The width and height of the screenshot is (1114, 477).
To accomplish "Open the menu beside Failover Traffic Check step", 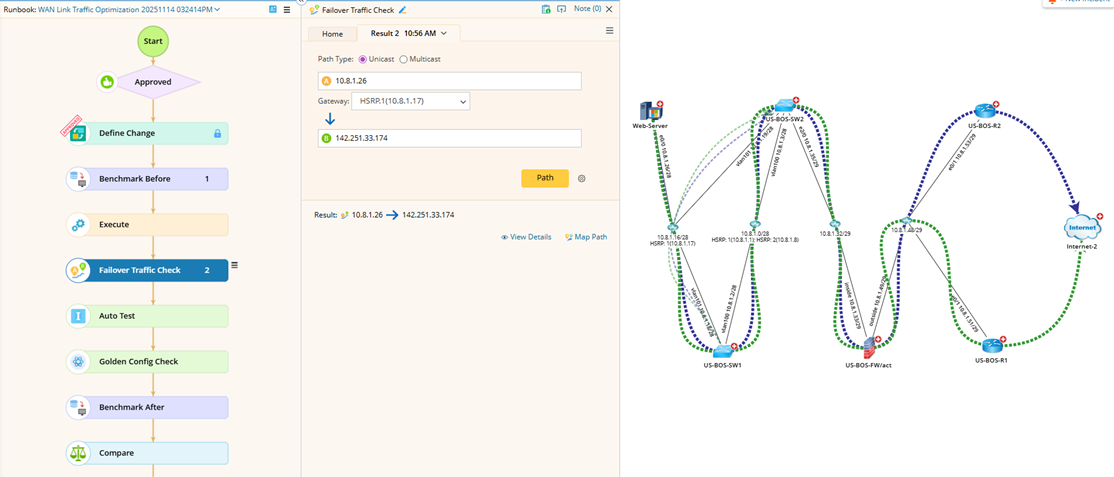I will tap(234, 264).
